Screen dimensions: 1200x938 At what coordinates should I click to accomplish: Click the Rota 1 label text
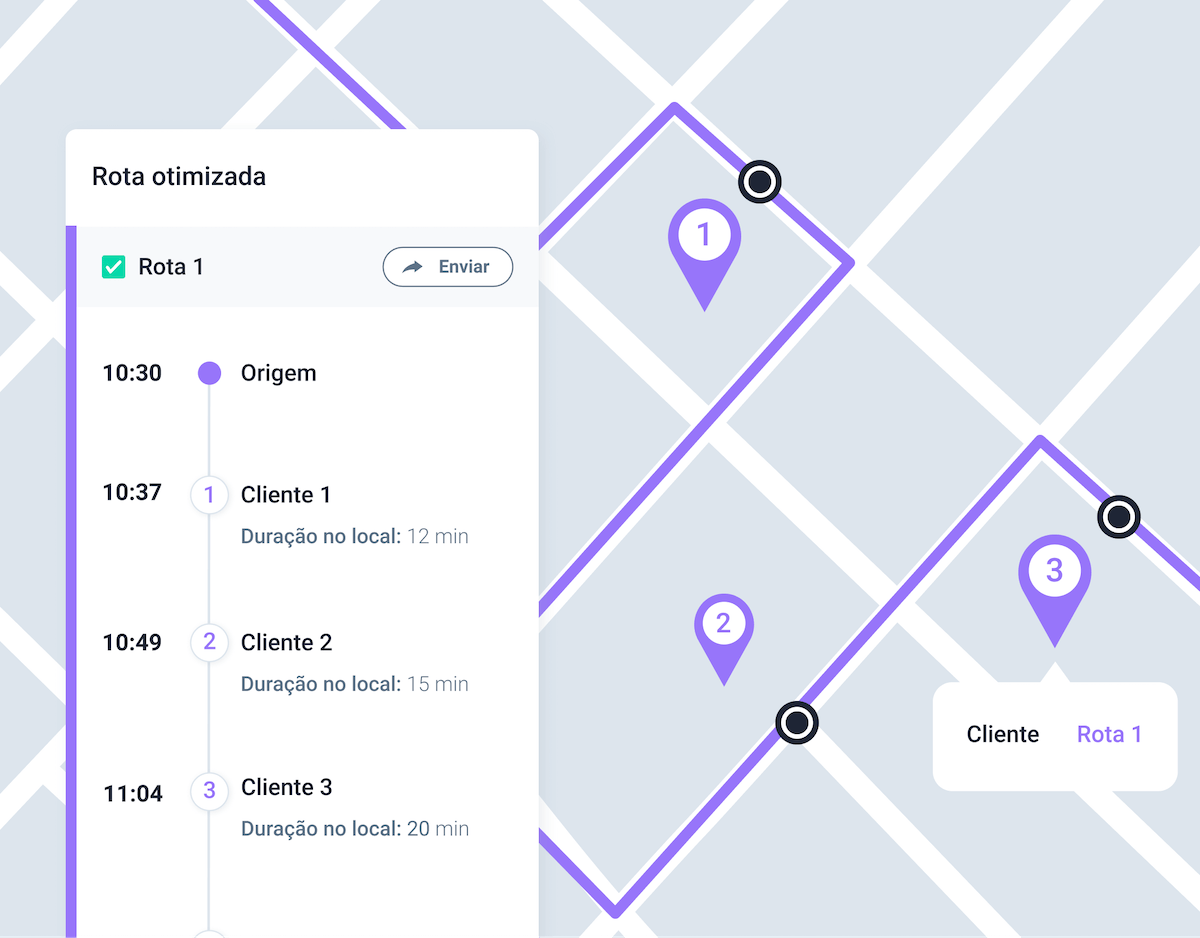coord(171,267)
